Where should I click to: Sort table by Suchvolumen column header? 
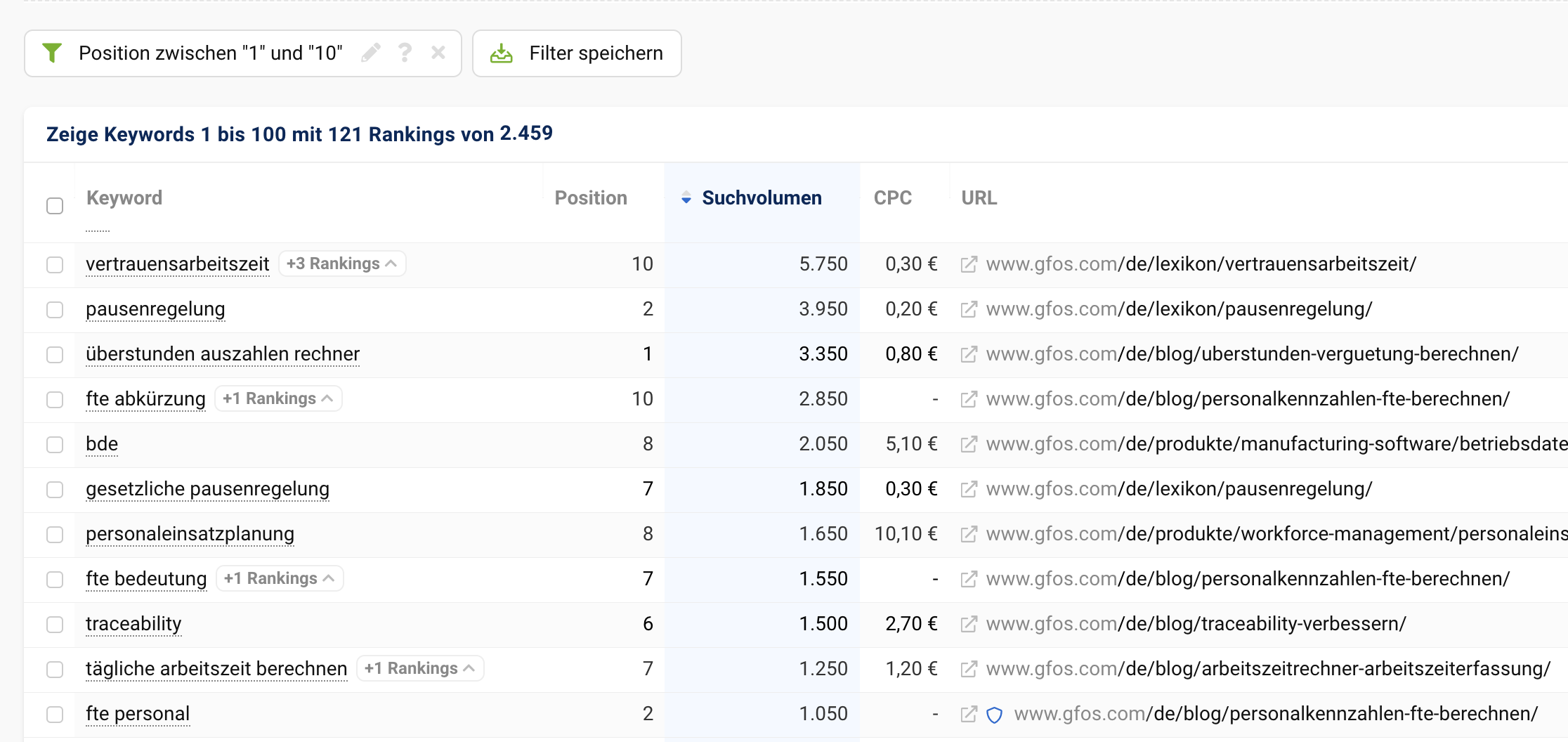(x=762, y=198)
